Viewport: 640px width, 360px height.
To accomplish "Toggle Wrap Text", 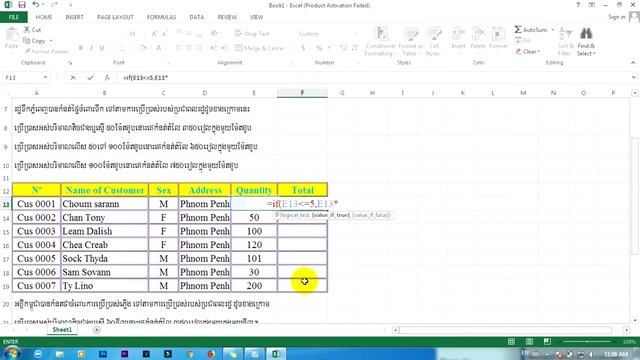I will click(x=252, y=34).
